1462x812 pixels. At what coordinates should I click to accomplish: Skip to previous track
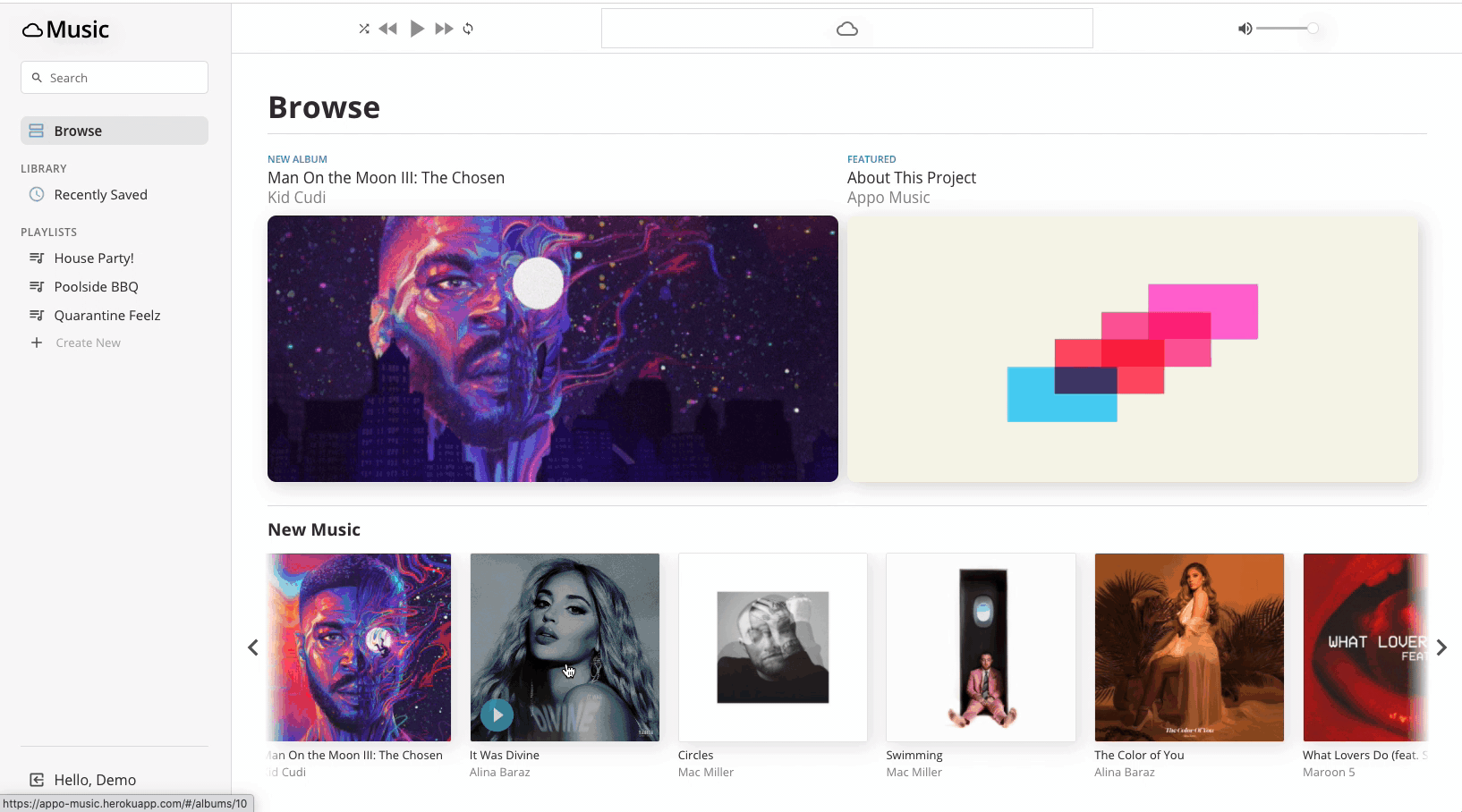click(388, 29)
